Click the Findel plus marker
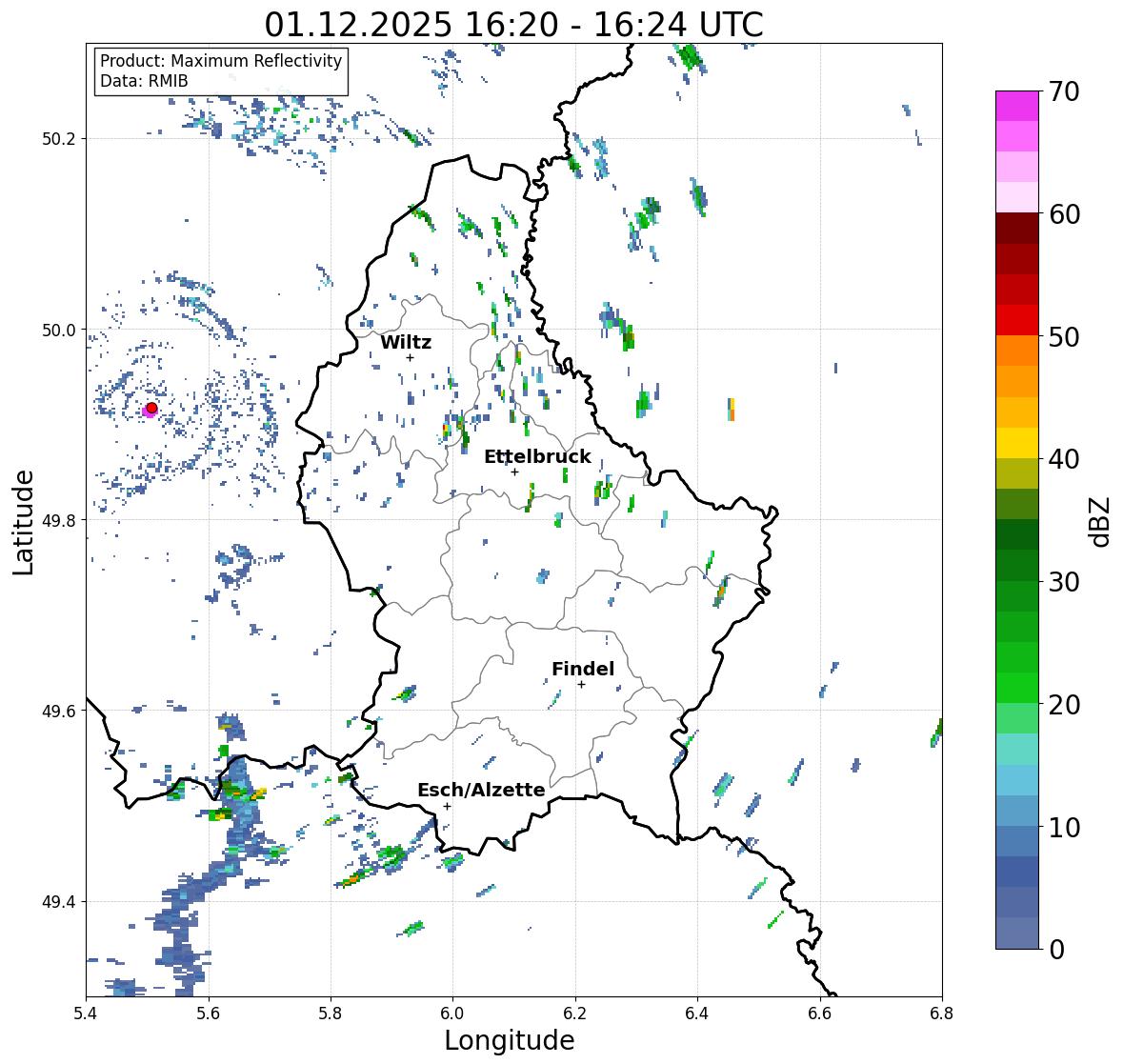 [582, 685]
